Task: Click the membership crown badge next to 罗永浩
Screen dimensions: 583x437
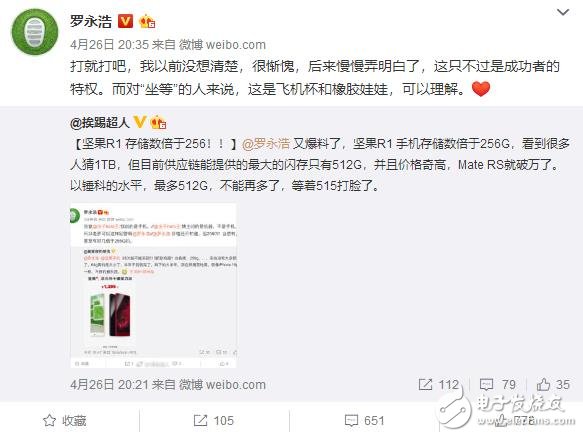Action: 147,22
